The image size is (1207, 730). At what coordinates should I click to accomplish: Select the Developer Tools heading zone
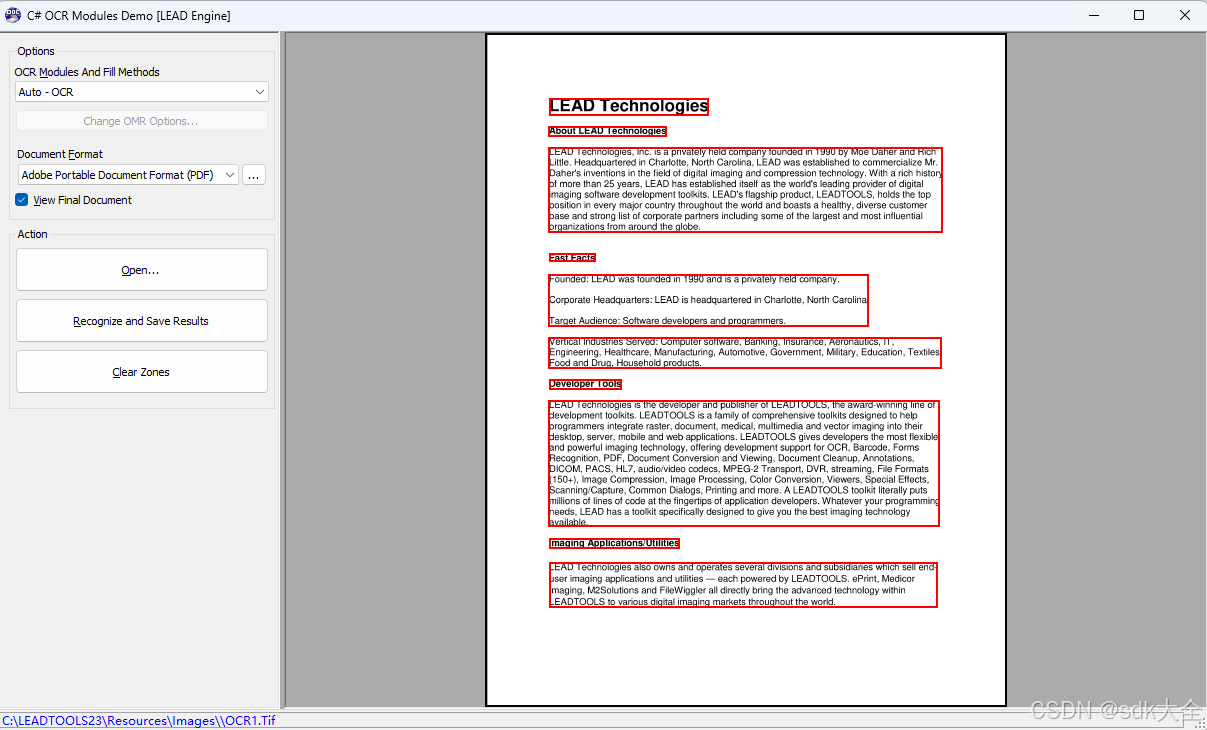585,384
